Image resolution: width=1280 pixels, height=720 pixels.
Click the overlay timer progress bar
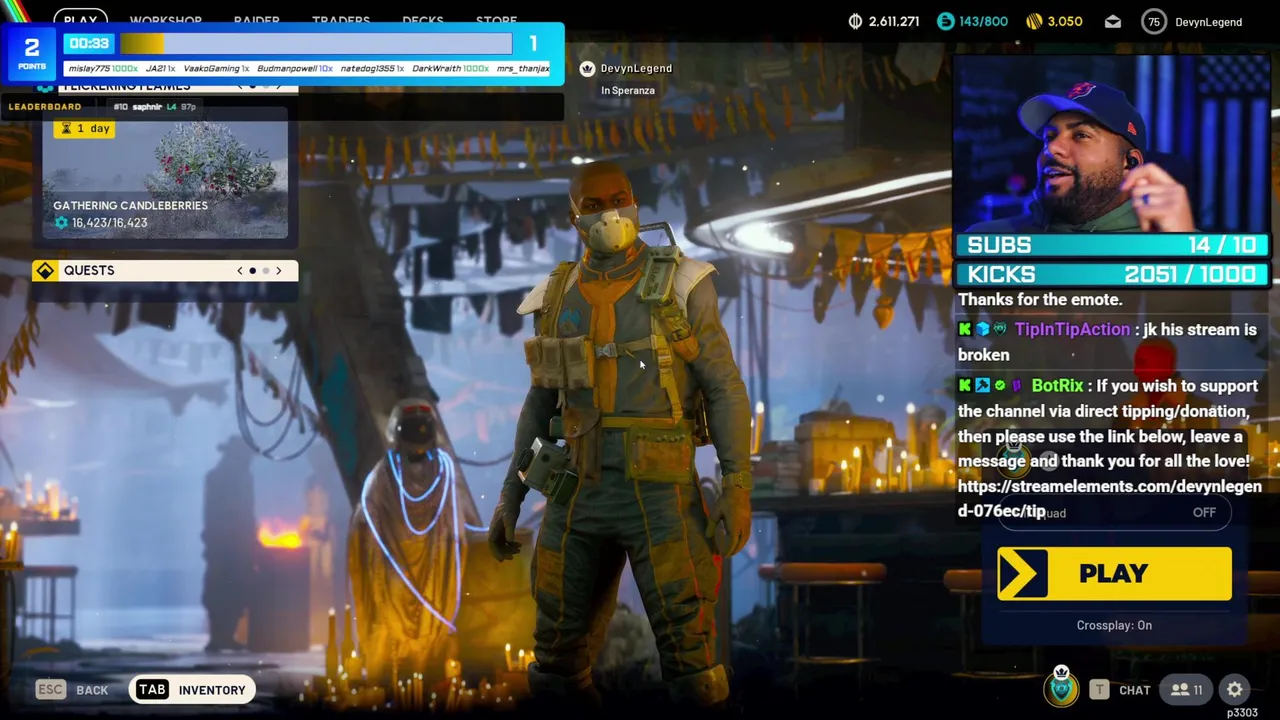[316, 43]
